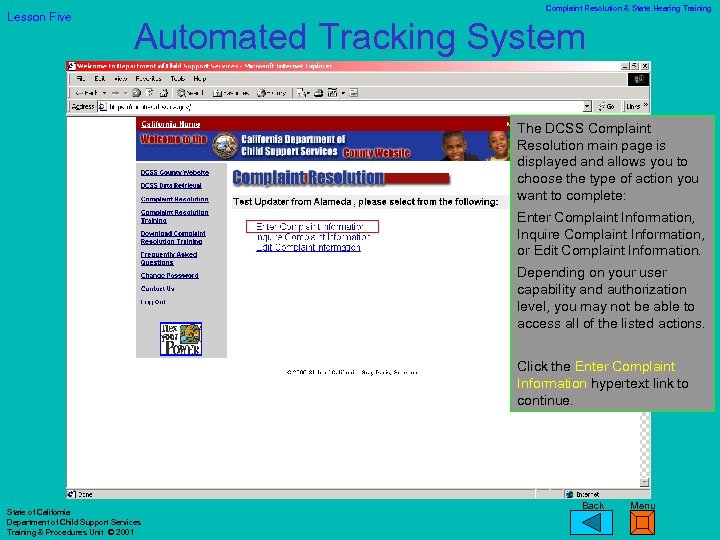
Task: Click the browser Forward arrow button
Action: (x=115, y=93)
